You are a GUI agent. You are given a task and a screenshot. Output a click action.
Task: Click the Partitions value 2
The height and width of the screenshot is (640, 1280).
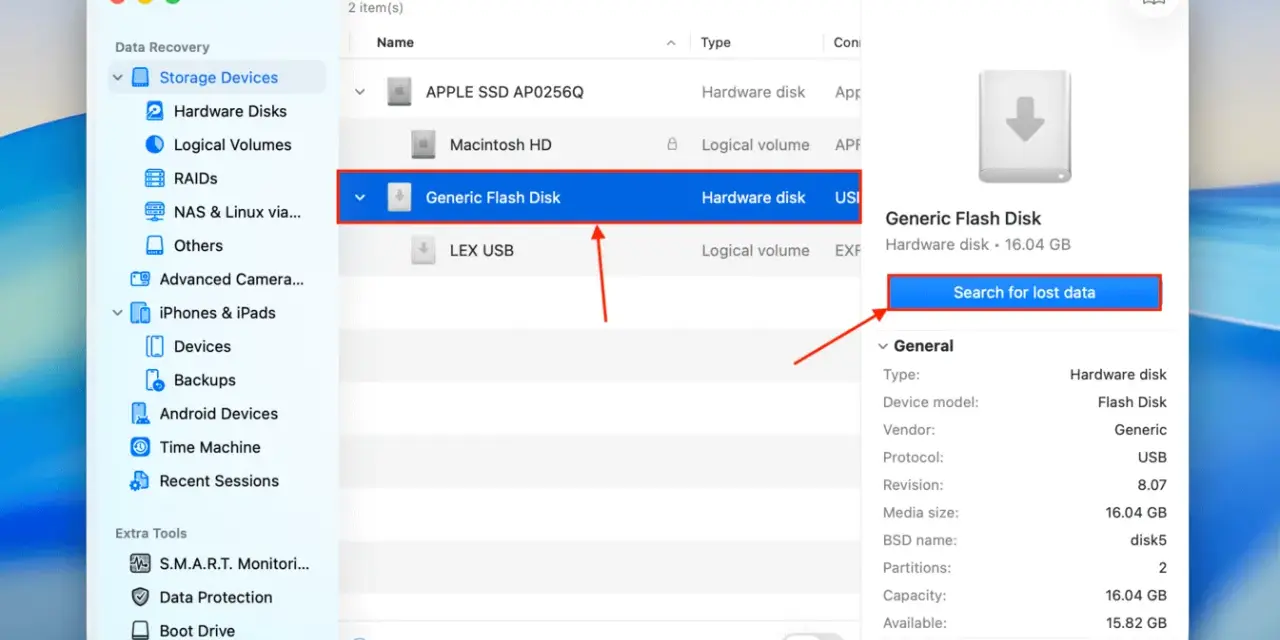(1162, 568)
